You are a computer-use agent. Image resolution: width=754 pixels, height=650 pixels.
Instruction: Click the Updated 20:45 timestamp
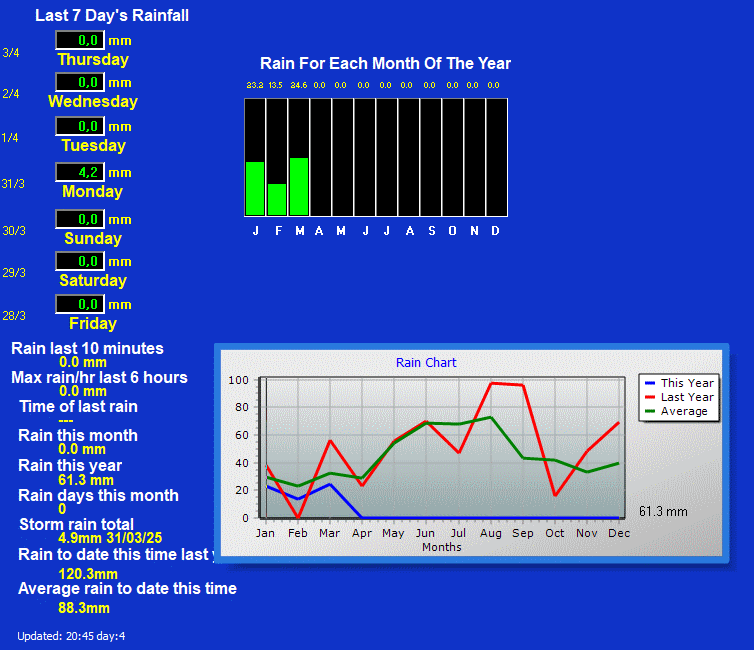pyautogui.click(x=71, y=636)
